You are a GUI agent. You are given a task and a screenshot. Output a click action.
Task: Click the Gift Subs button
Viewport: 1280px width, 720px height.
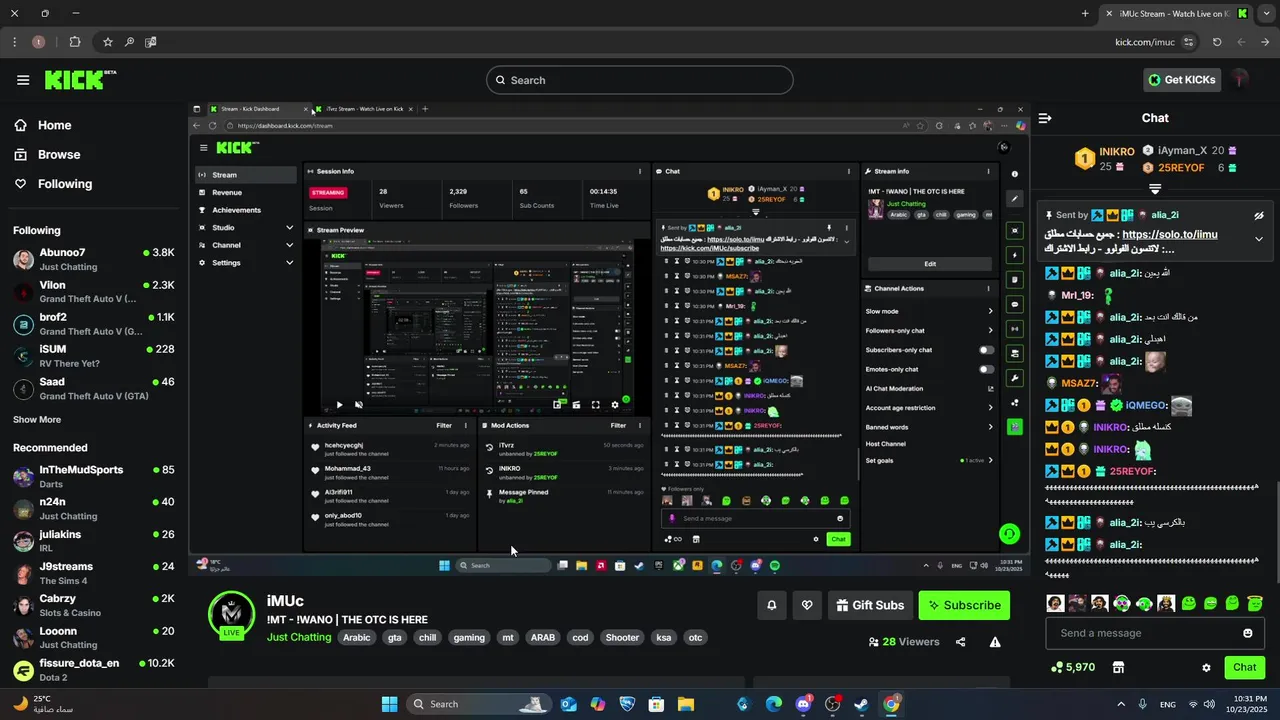point(870,605)
